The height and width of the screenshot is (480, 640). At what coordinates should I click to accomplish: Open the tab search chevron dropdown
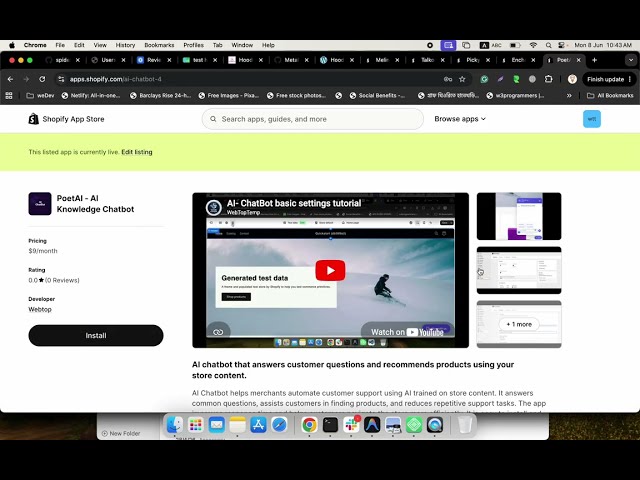(631, 60)
